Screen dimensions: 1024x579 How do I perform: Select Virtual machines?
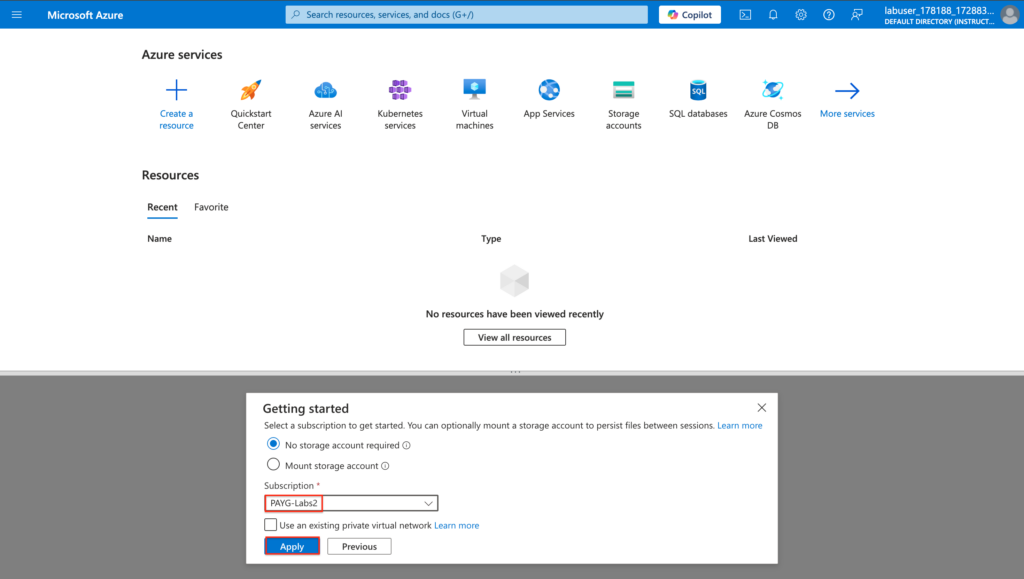474,98
